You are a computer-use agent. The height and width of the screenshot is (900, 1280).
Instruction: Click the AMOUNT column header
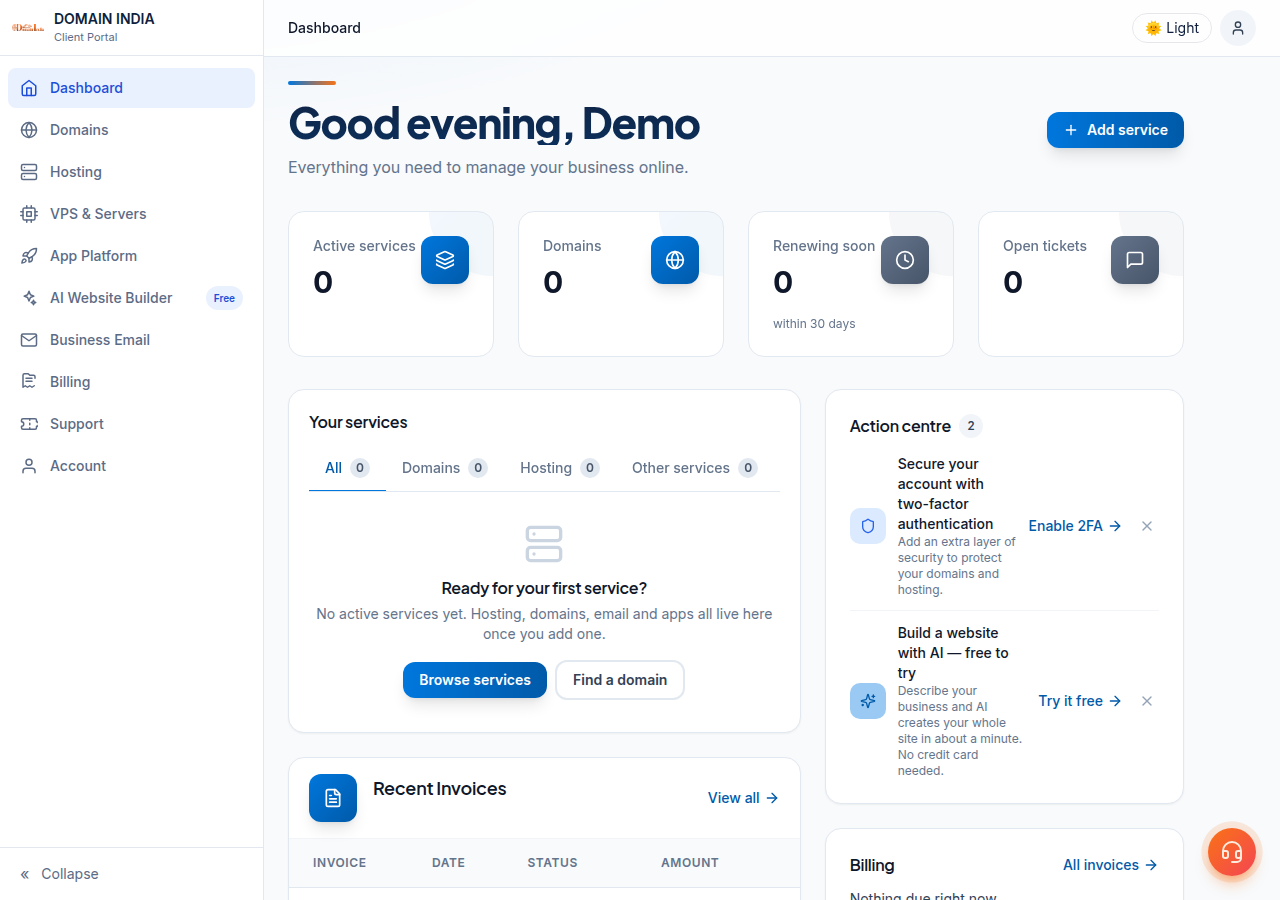[690, 863]
